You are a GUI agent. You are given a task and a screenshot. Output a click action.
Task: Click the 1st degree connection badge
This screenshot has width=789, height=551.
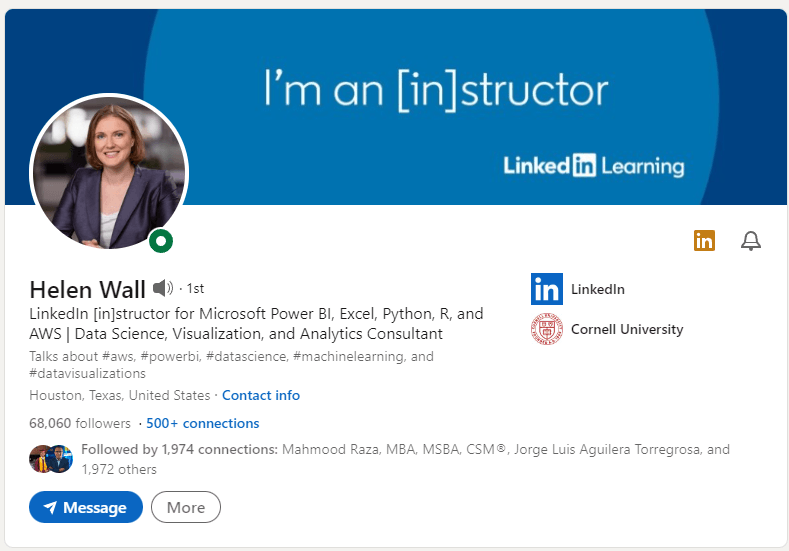pos(194,289)
